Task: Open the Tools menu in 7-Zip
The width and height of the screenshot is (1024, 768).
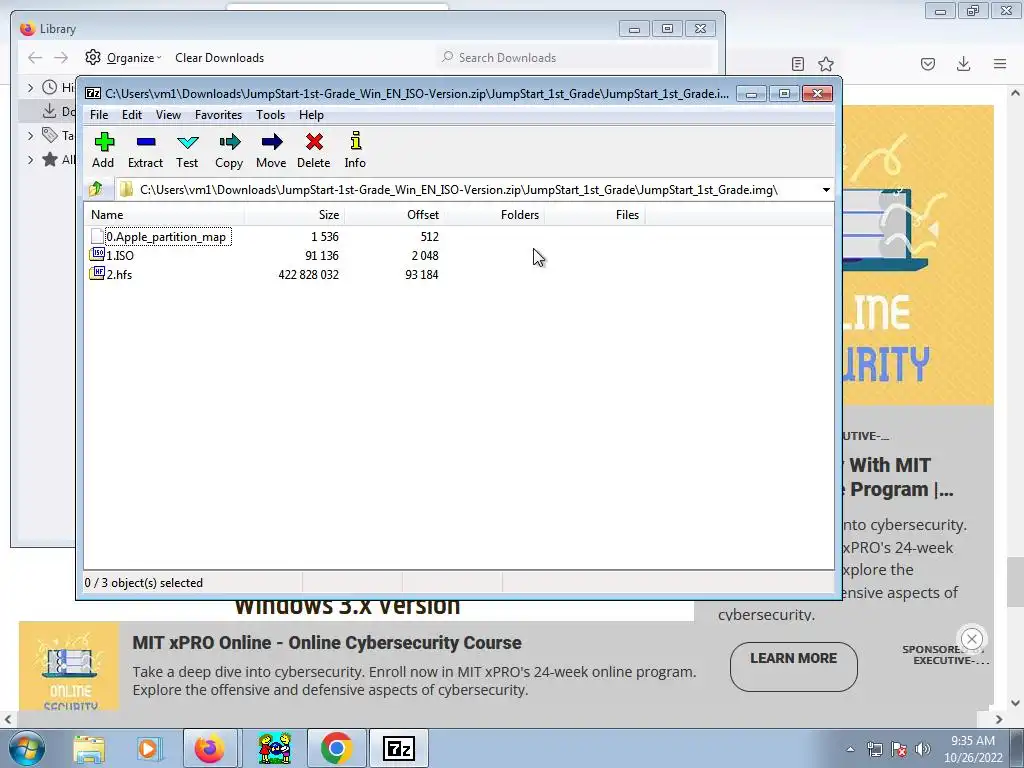Action: (270, 115)
